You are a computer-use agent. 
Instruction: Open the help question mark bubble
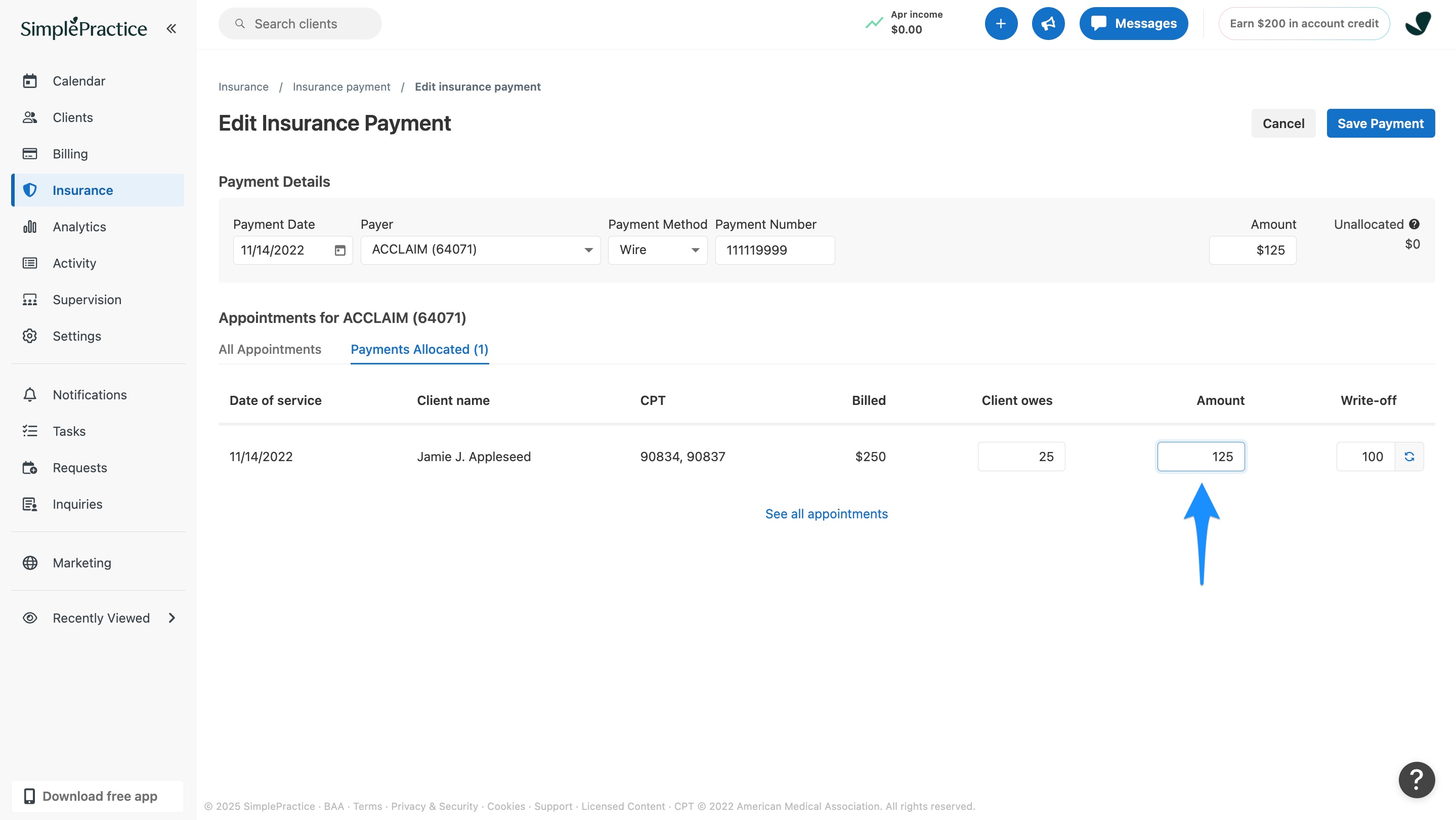1417,780
